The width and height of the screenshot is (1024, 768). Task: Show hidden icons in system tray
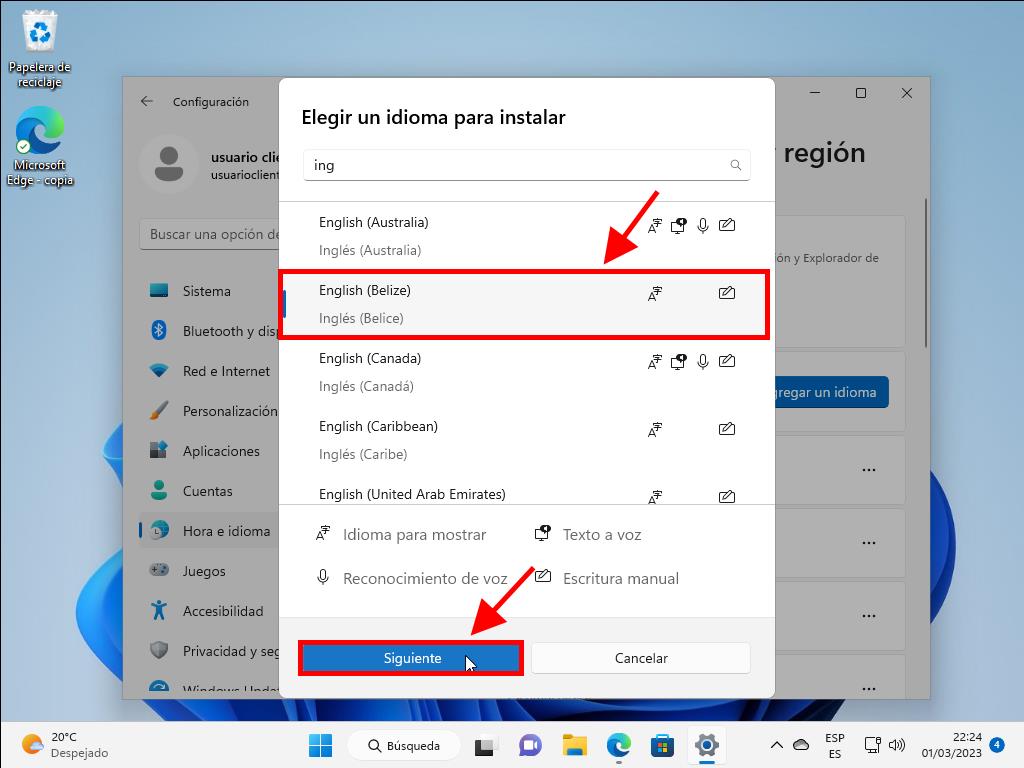(x=776, y=745)
